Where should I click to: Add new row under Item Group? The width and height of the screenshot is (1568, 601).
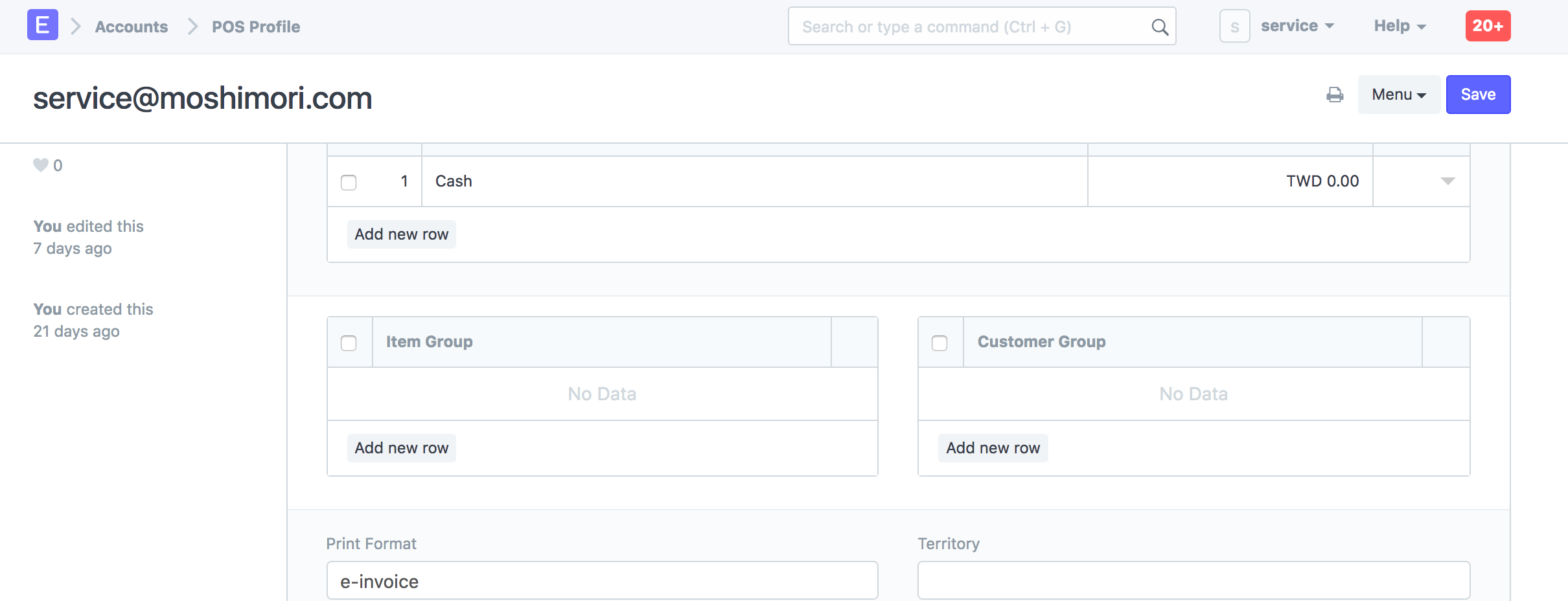pos(402,448)
